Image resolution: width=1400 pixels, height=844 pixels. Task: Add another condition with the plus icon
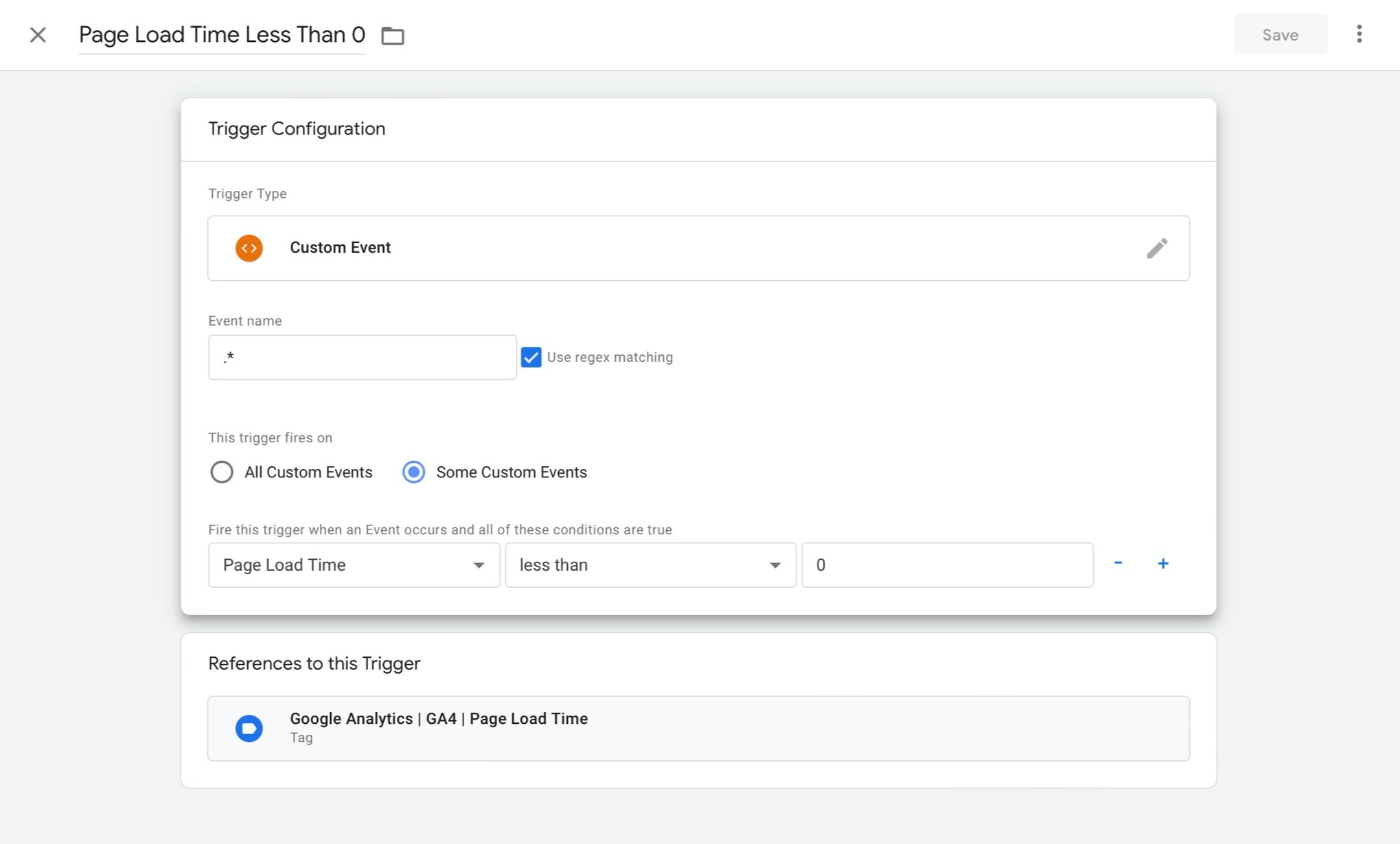point(1163,563)
